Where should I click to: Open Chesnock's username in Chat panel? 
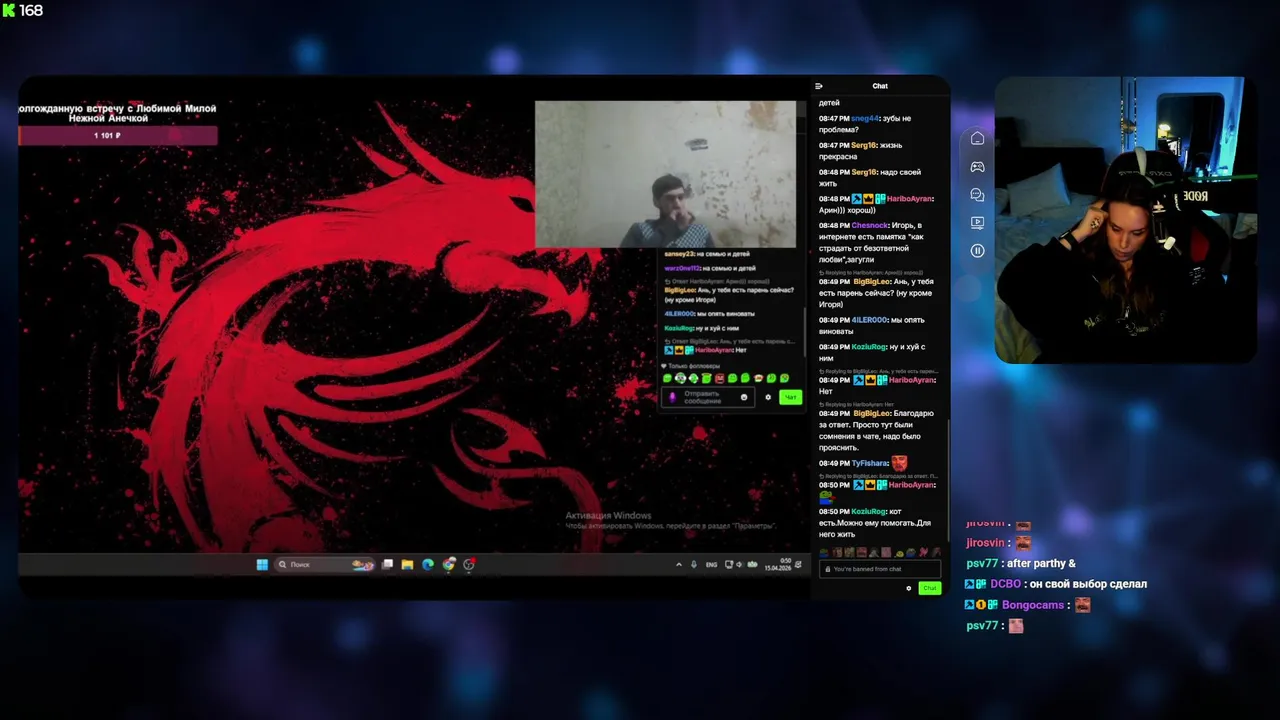[869, 225]
